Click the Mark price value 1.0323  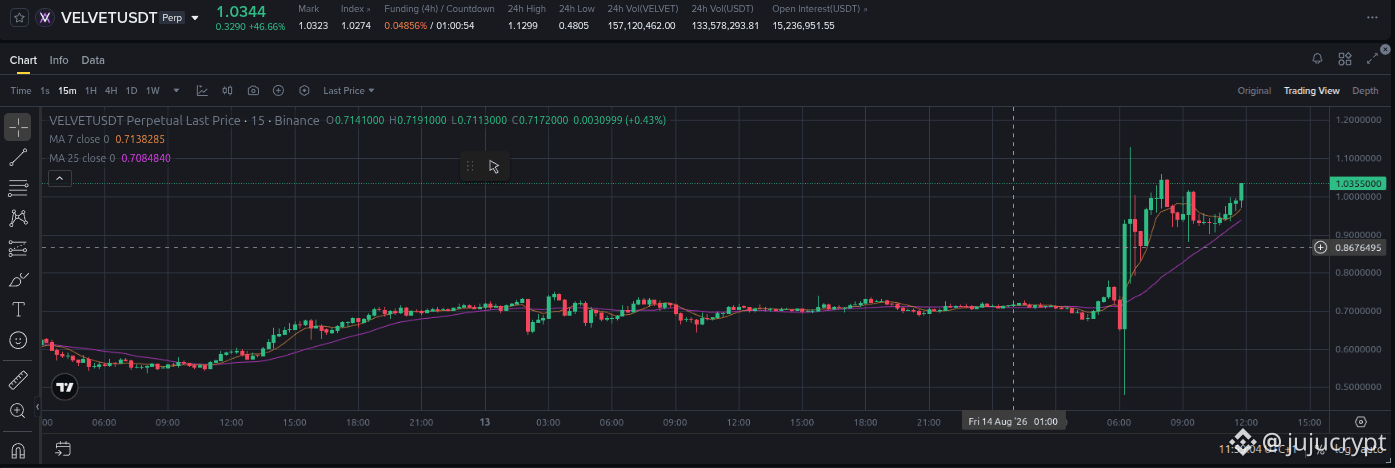coord(313,26)
